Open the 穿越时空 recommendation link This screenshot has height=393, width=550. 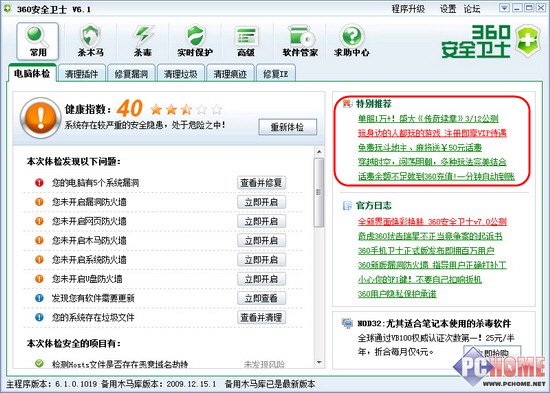click(x=432, y=162)
